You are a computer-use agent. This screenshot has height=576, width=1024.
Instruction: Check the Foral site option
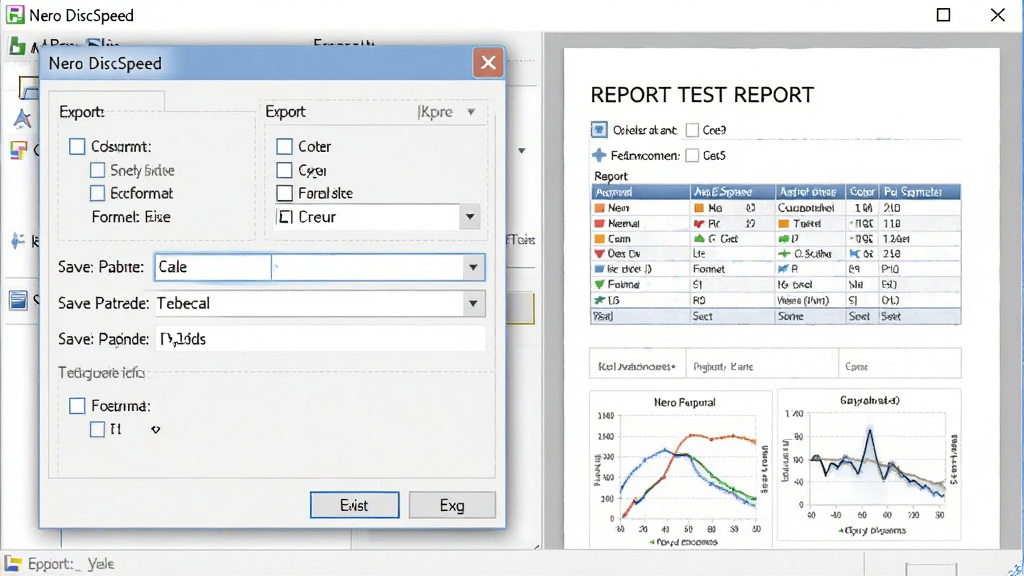[284, 193]
